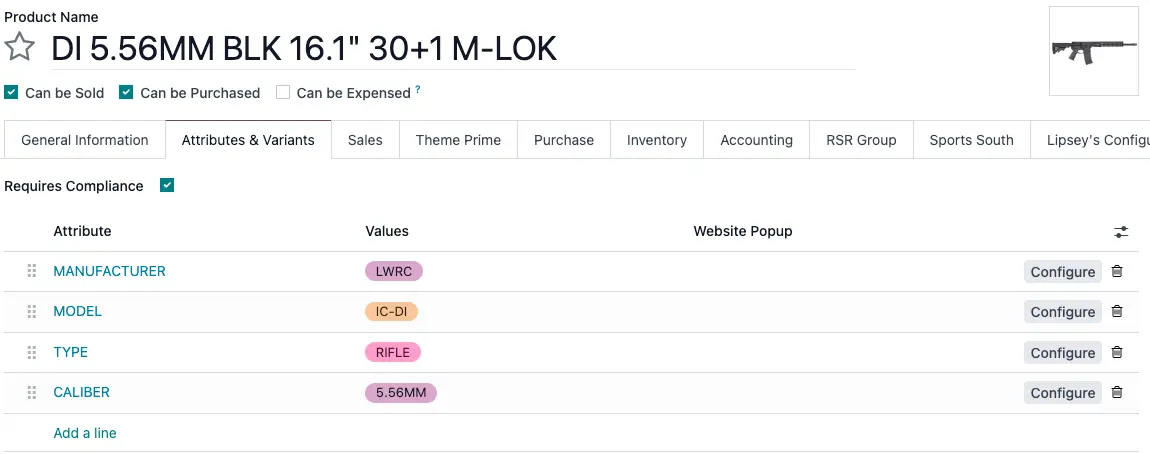Switch to the General Information tab
Viewport: 1150px width, 454px height.
85,140
